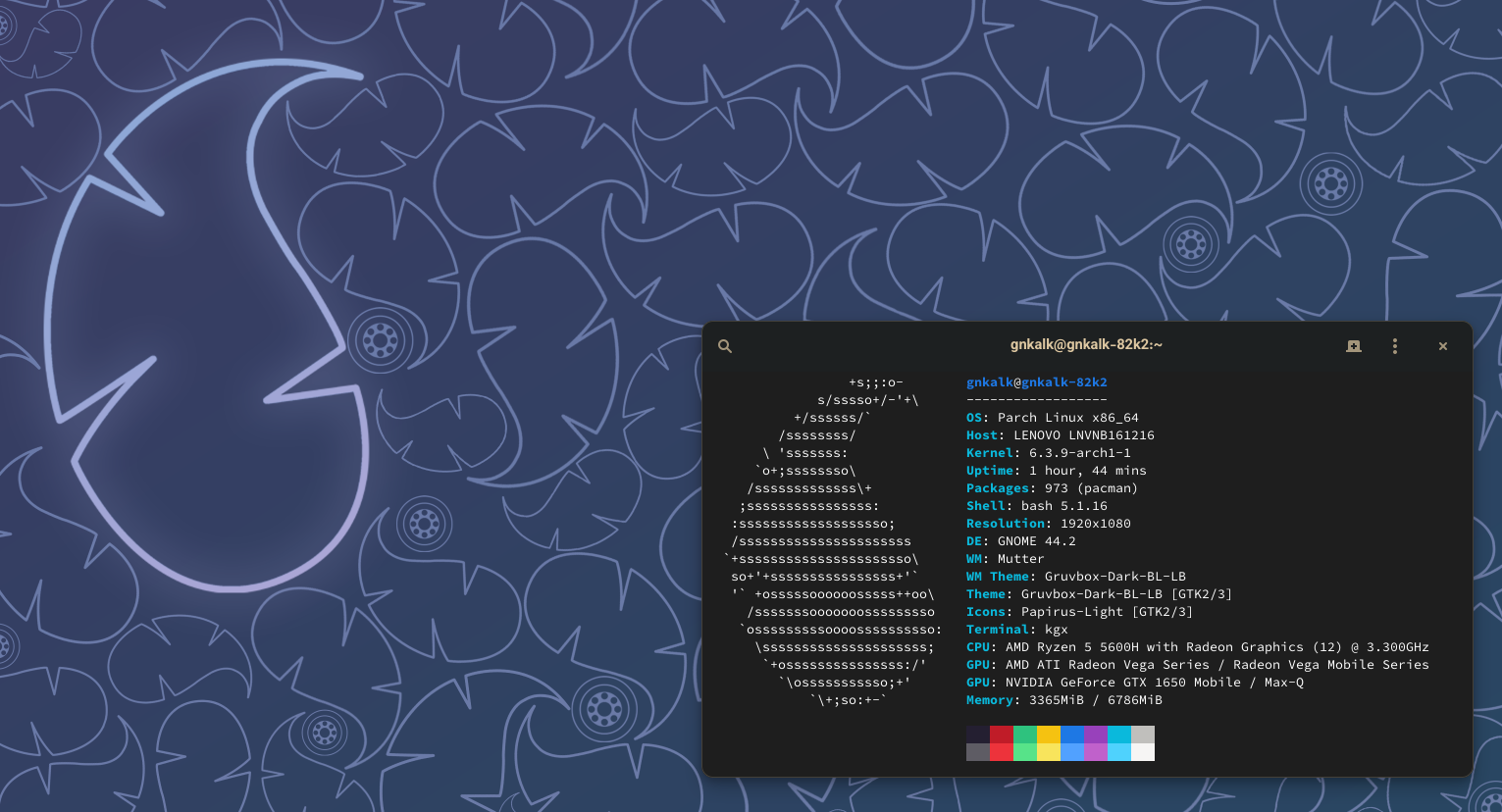Image resolution: width=1502 pixels, height=812 pixels.
Task: Close the kgx terminal window
Action: [1443, 346]
